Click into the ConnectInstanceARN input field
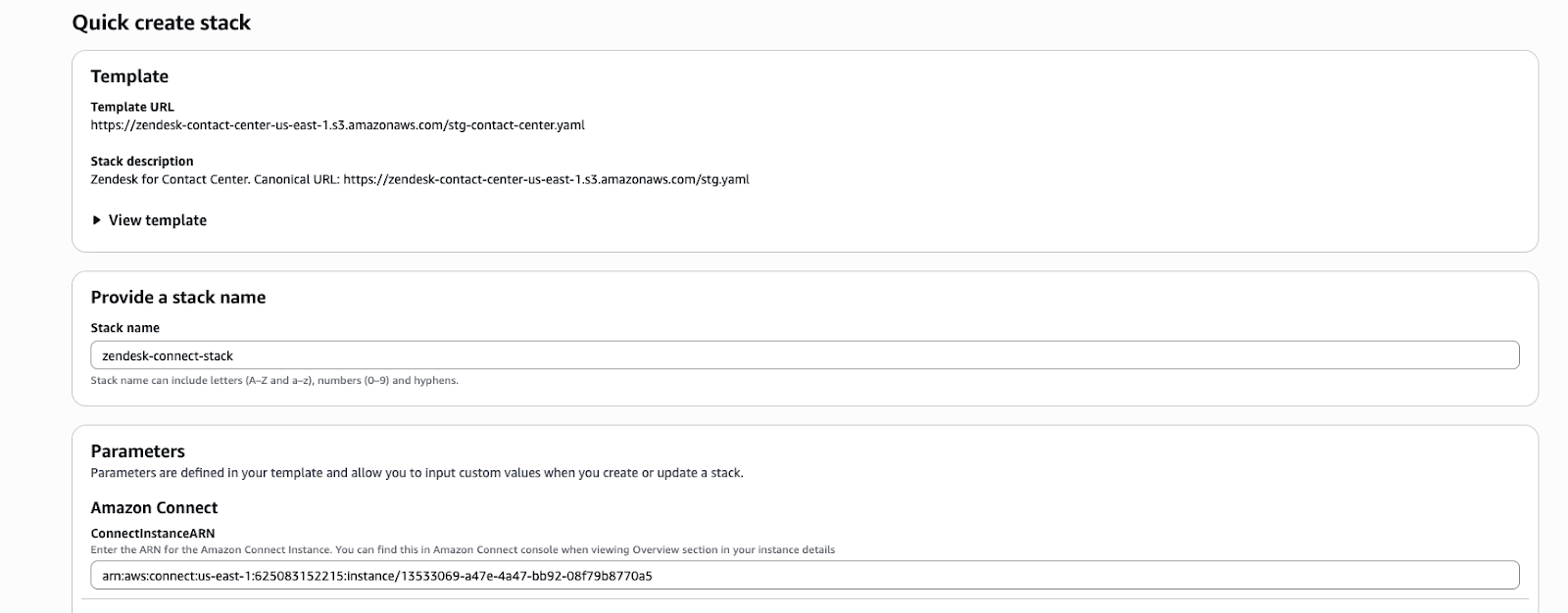Screen dimensions: 1568x613 click(804, 576)
